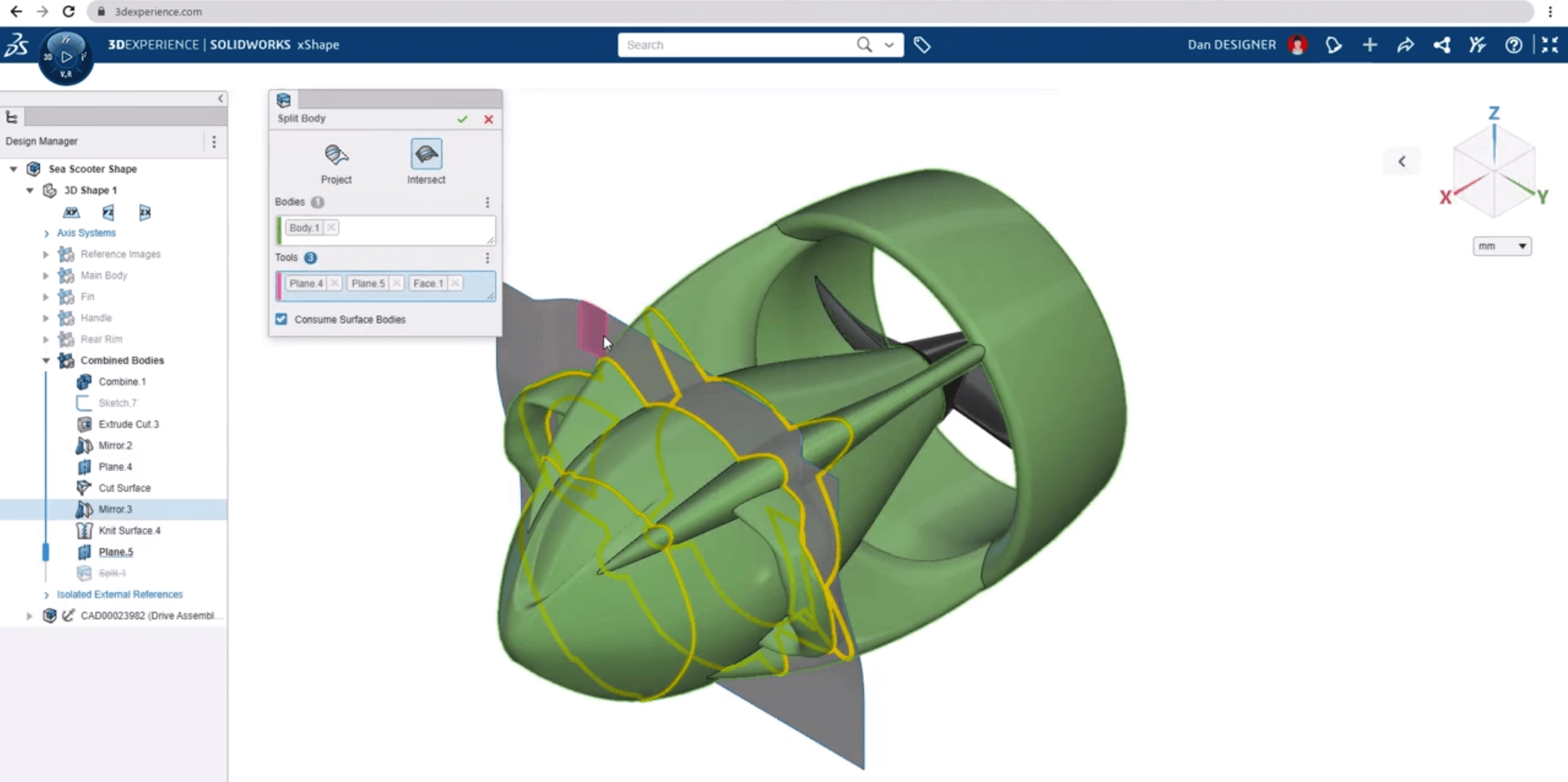Expand the Main Body tree node
Screen dimensions: 1568x782
click(x=47, y=276)
